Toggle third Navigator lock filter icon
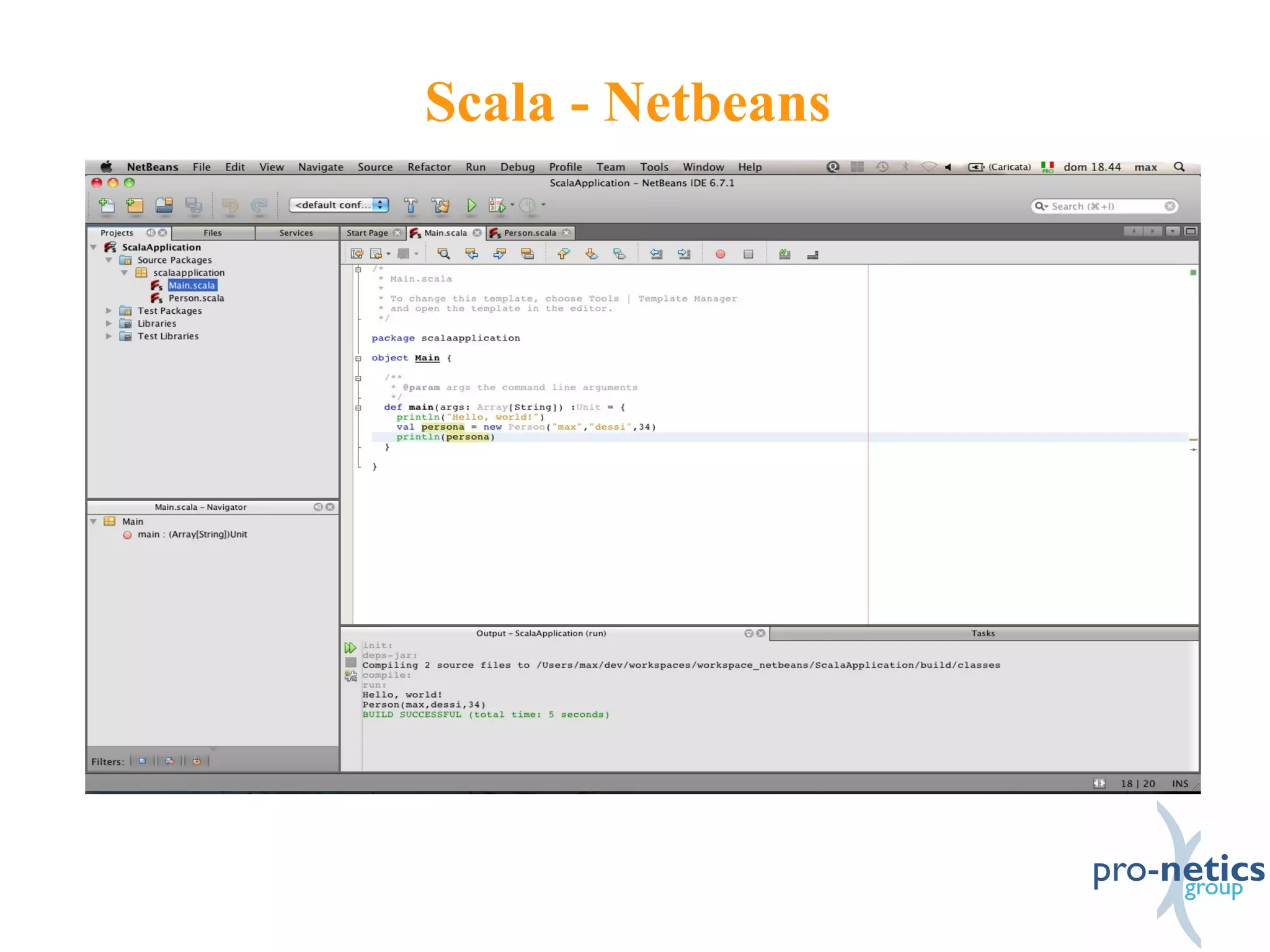This screenshot has height=952, width=1270. pos(197,761)
